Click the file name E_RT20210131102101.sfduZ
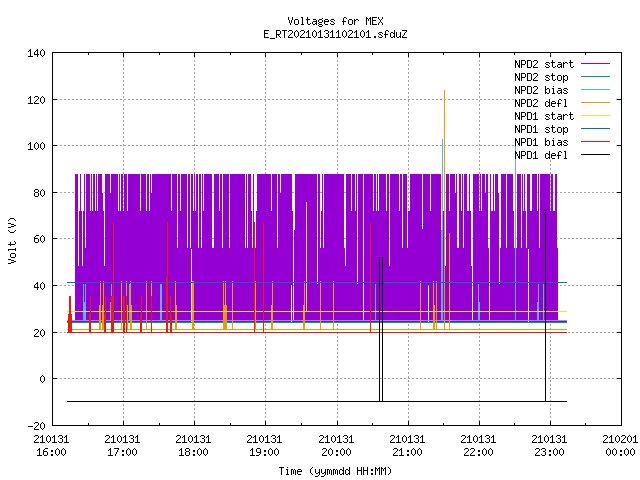 (x=335, y=34)
